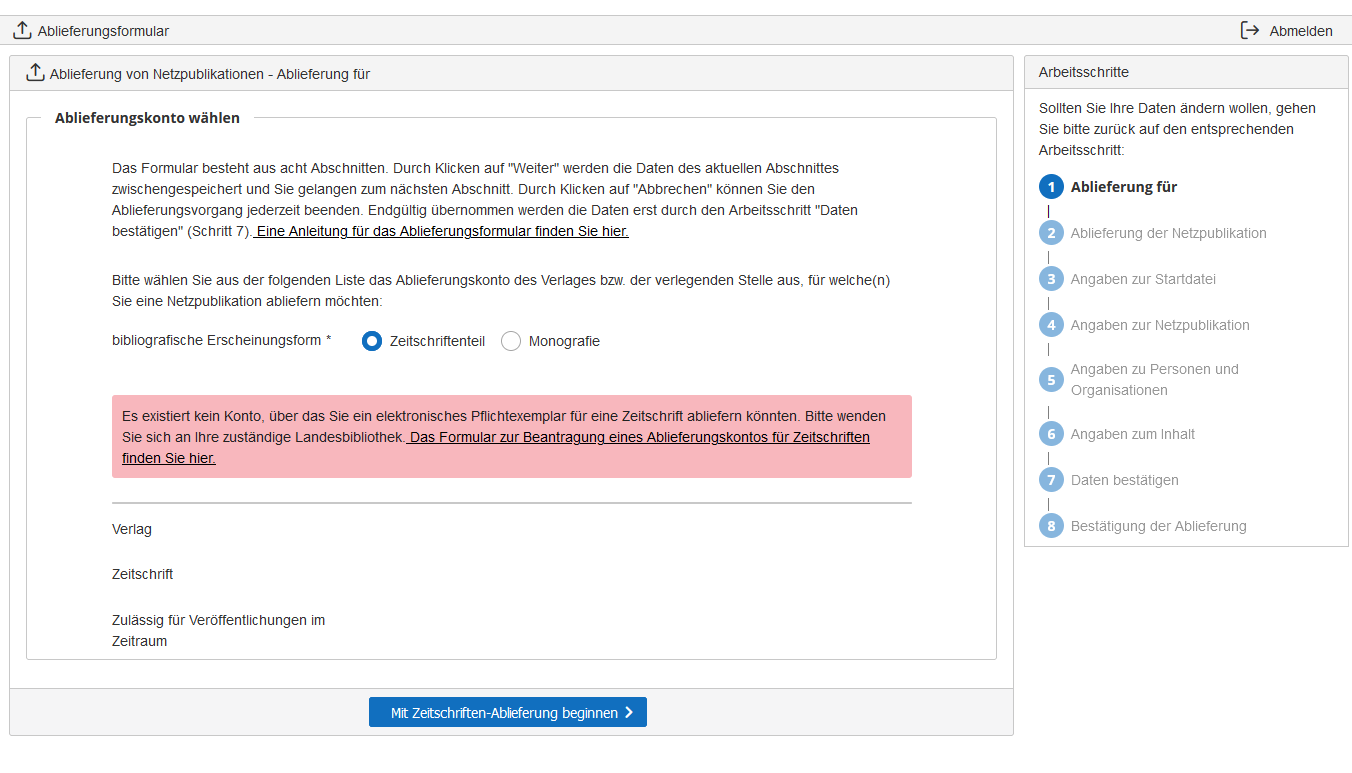1352x773 pixels.
Task: Click the logout arrow icon beside Abmelden
Action: pos(1250,31)
